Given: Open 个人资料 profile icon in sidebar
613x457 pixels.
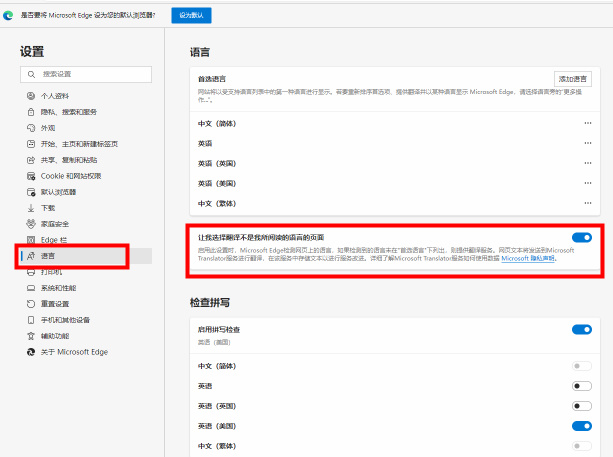Looking at the screenshot, I should (x=31, y=96).
